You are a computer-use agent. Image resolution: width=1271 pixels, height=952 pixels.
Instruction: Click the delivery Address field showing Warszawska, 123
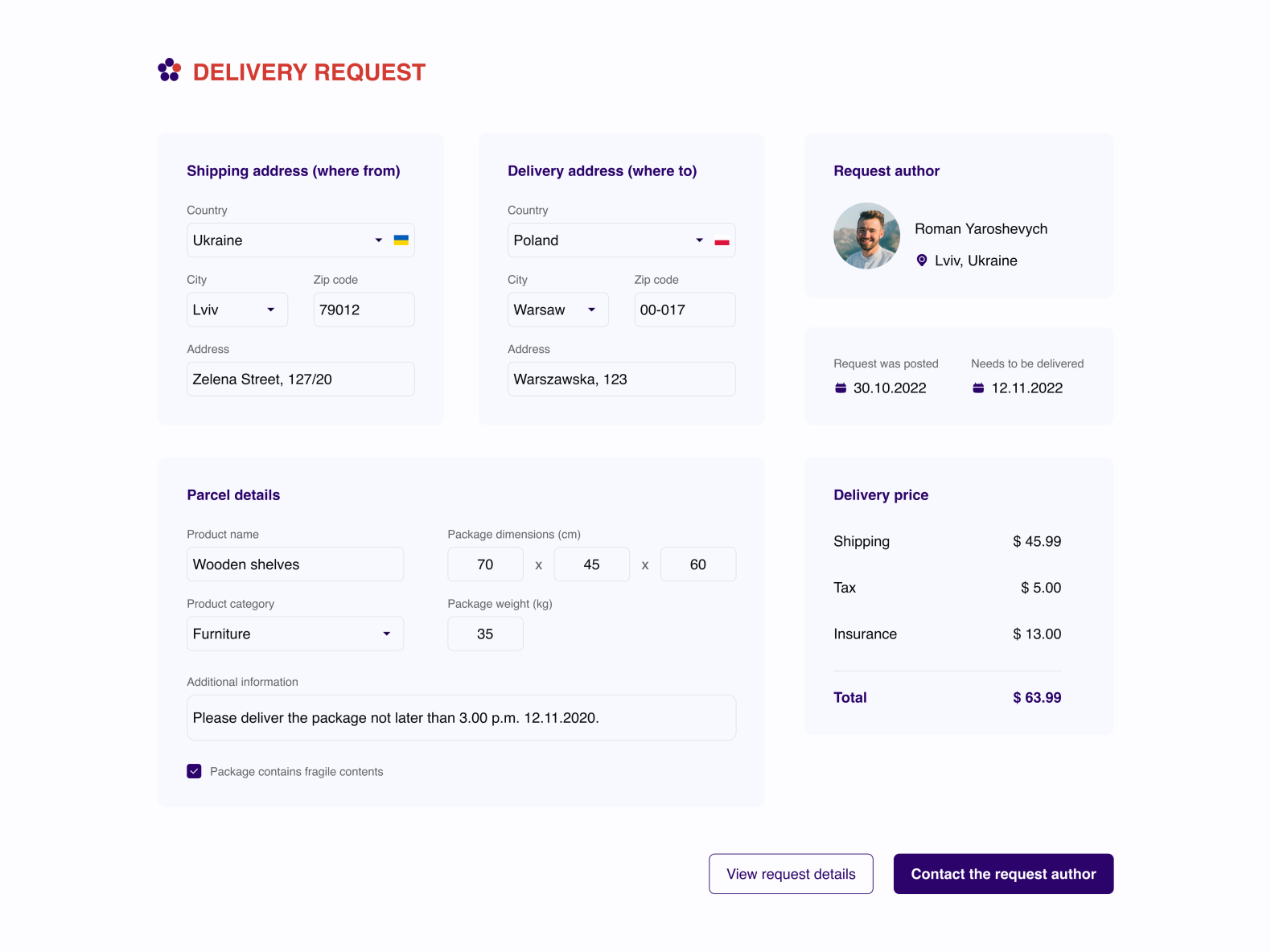621,379
